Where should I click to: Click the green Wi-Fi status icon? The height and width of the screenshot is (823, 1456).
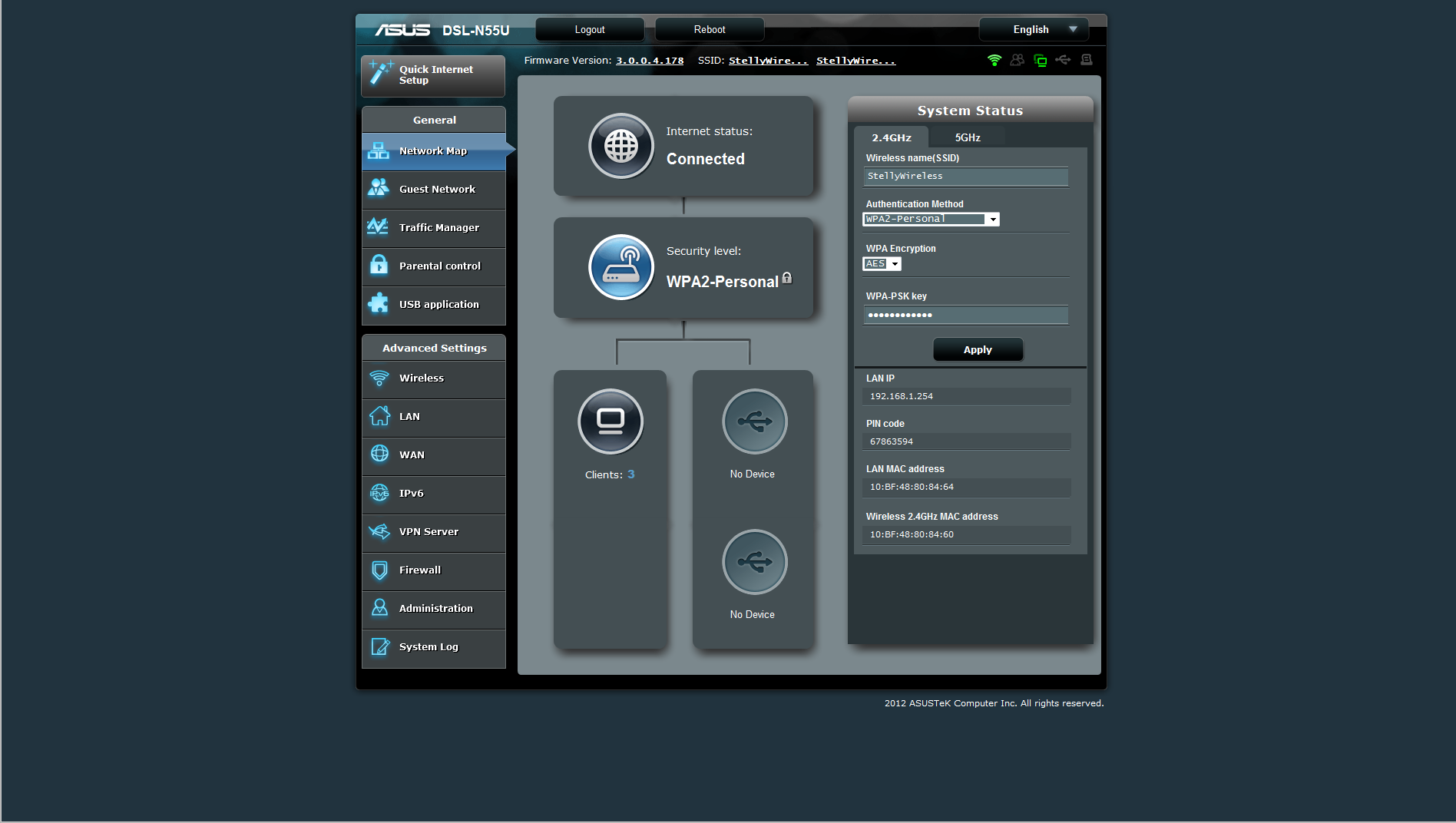pyautogui.click(x=994, y=60)
